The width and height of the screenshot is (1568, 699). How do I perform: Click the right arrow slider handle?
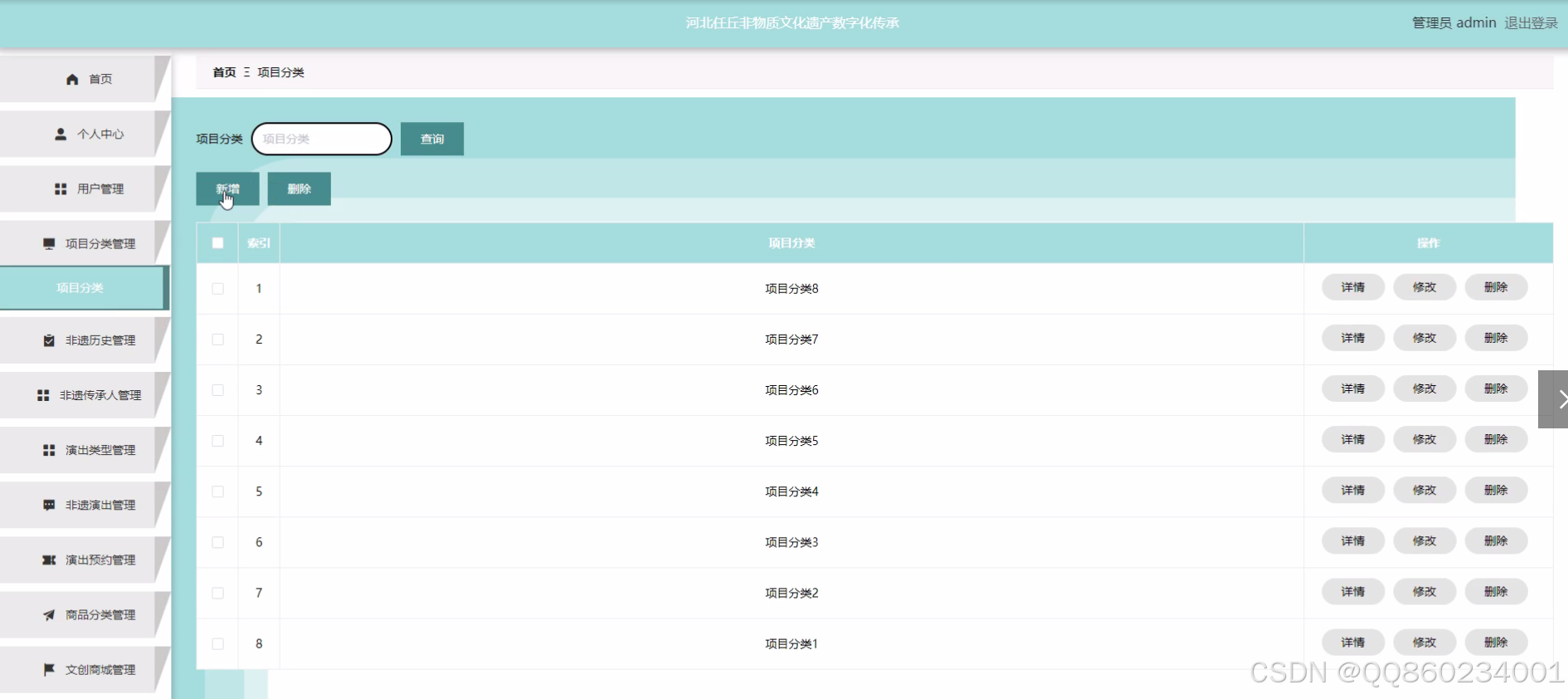click(1553, 399)
